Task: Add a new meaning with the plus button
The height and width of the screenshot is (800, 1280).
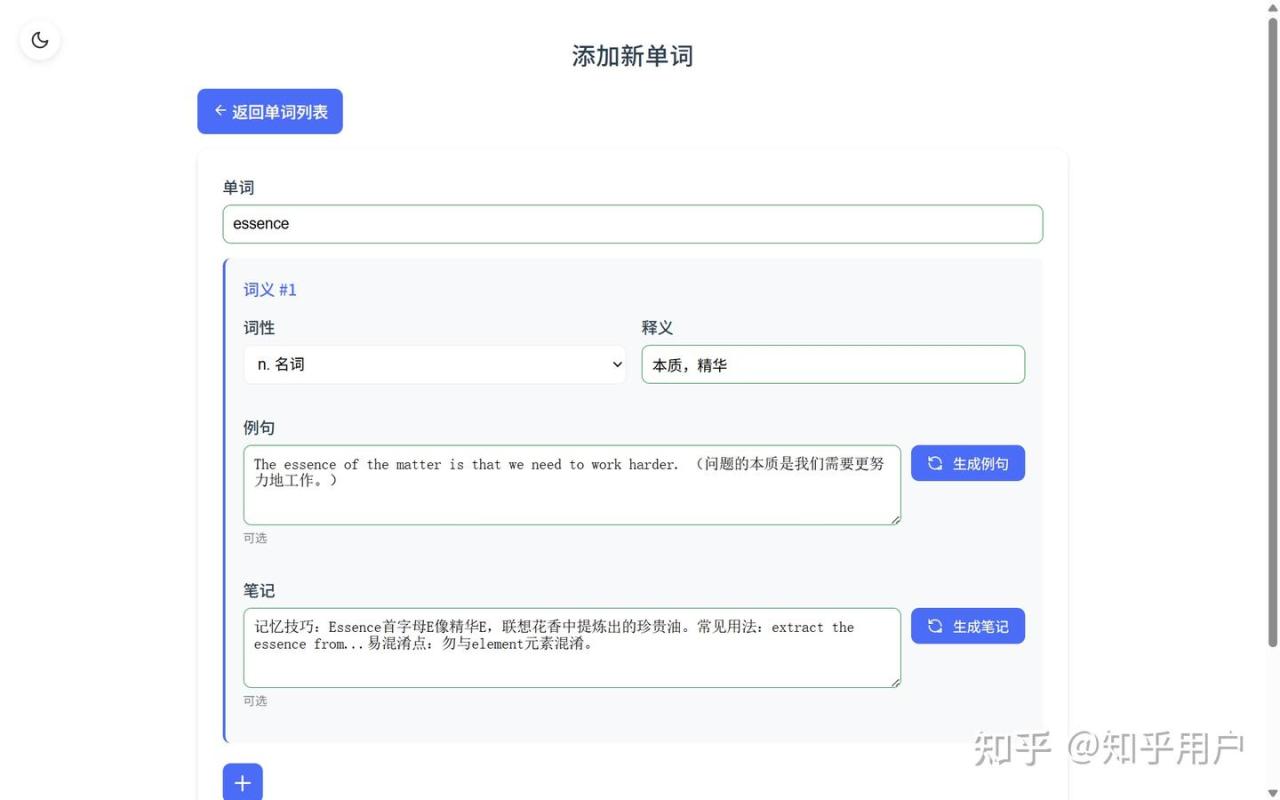Action: [242, 782]
